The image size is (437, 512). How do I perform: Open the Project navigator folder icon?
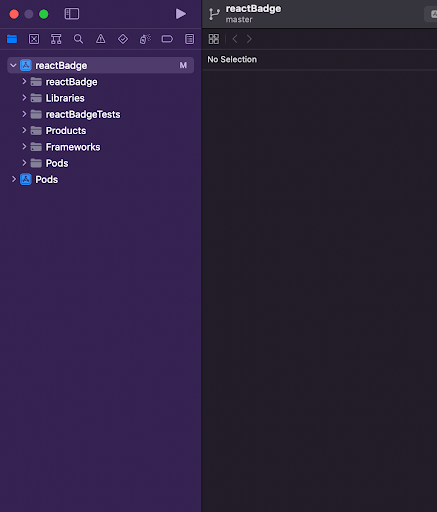(12, 39)
